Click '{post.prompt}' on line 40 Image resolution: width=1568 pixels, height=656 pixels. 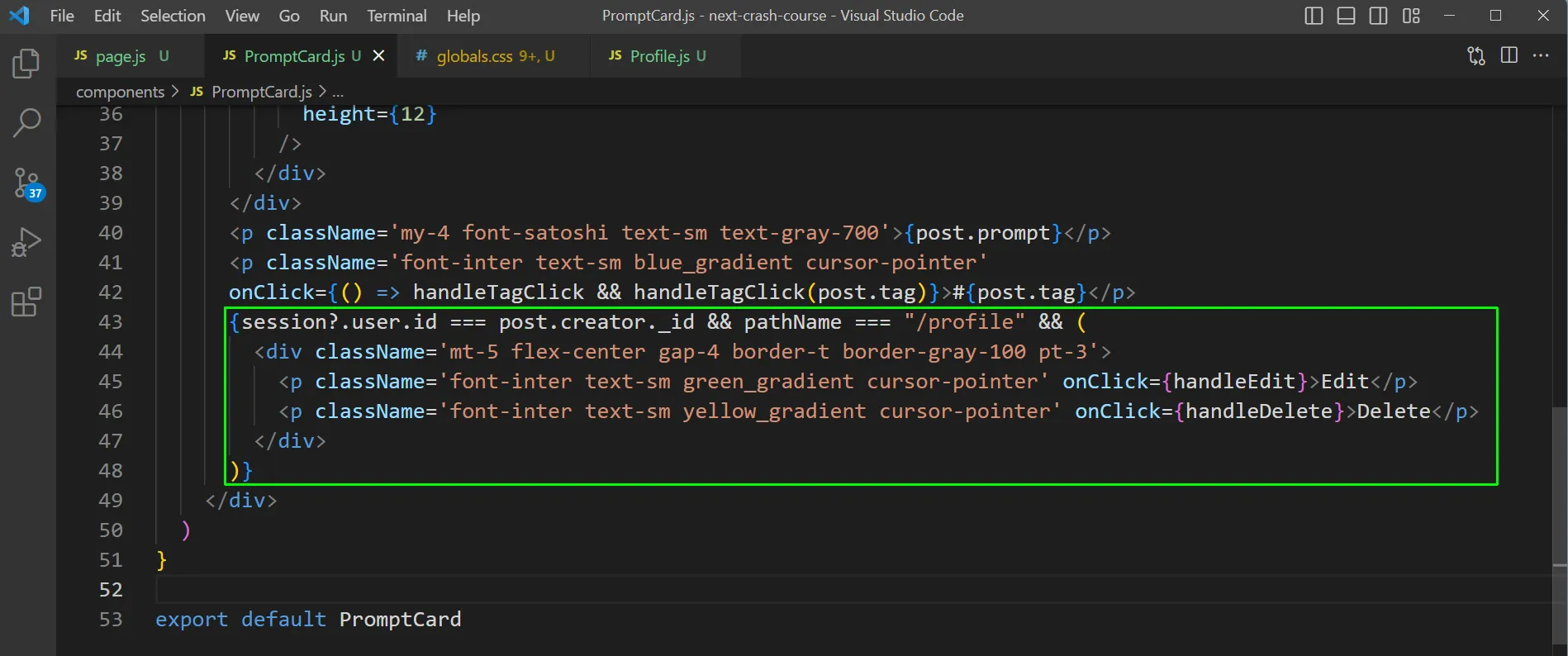[x=983, y=233]
